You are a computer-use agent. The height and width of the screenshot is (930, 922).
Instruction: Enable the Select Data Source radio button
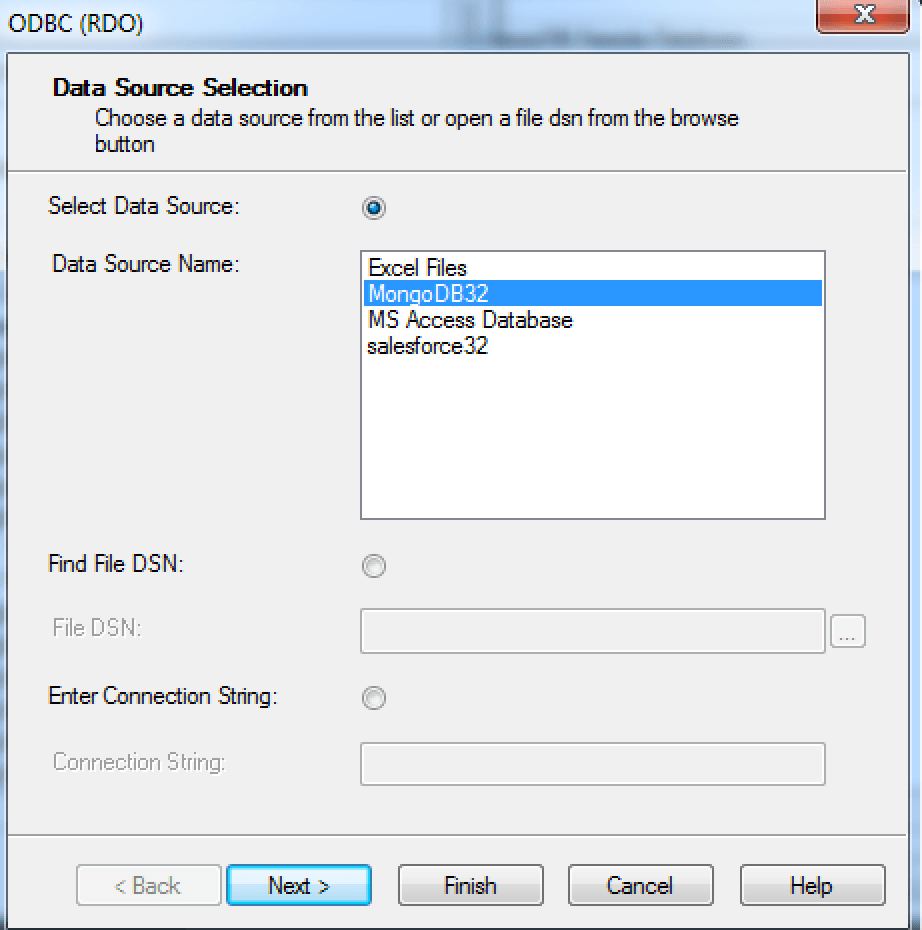point(373,208)
